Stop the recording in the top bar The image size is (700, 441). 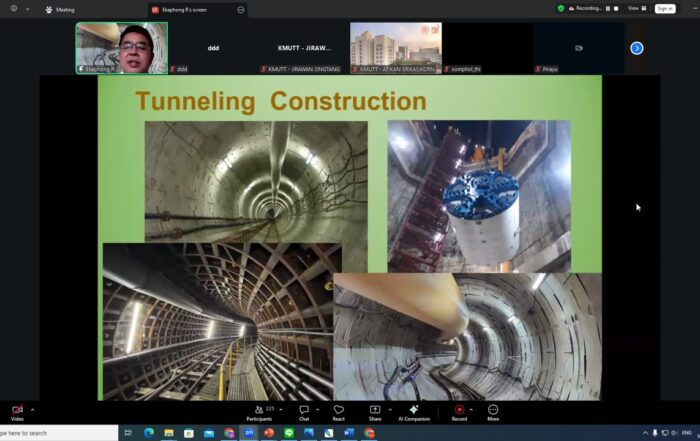coord(616,8)
